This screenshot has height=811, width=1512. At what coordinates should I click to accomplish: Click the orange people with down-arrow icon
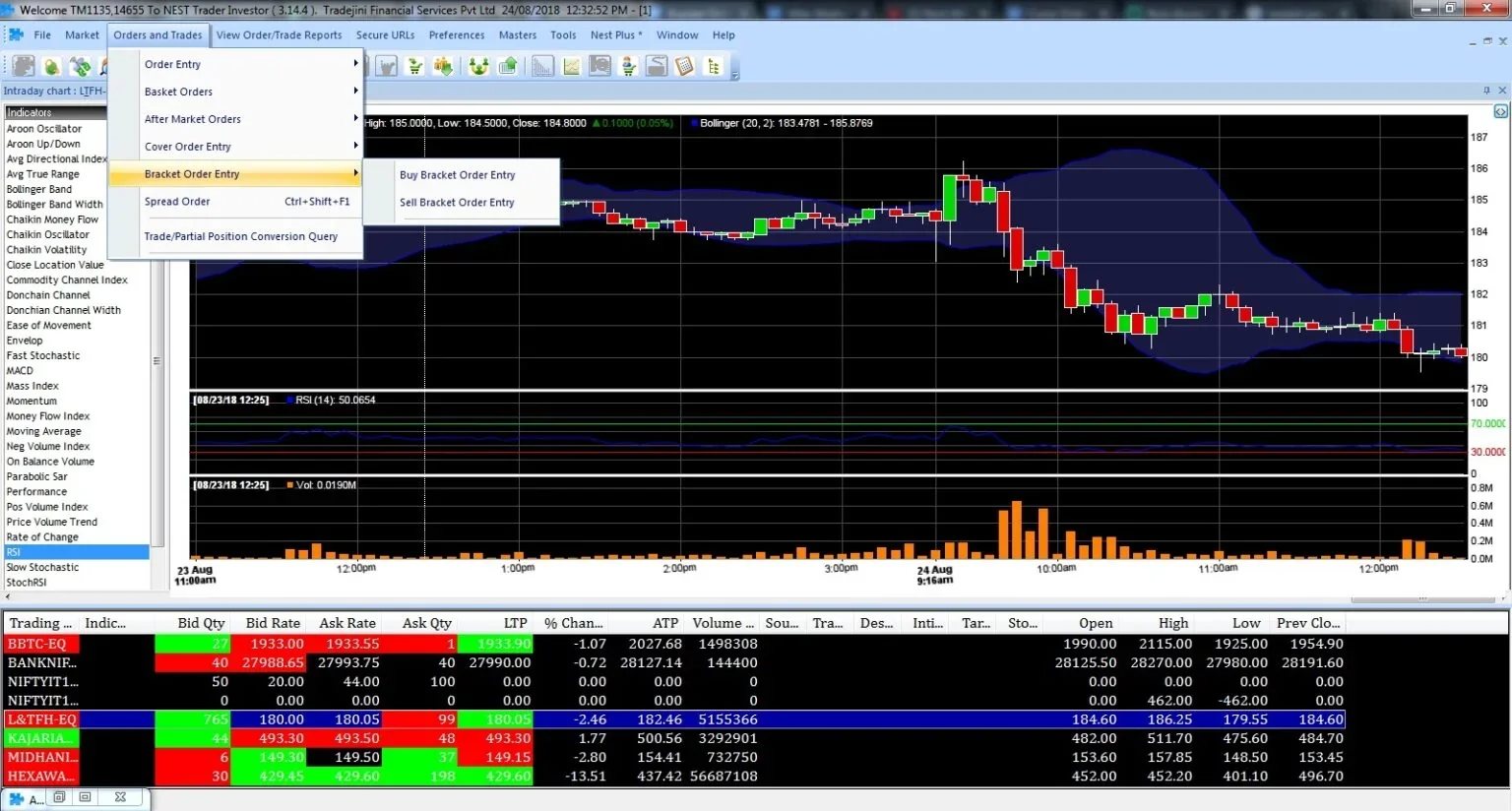click(443, 66)
